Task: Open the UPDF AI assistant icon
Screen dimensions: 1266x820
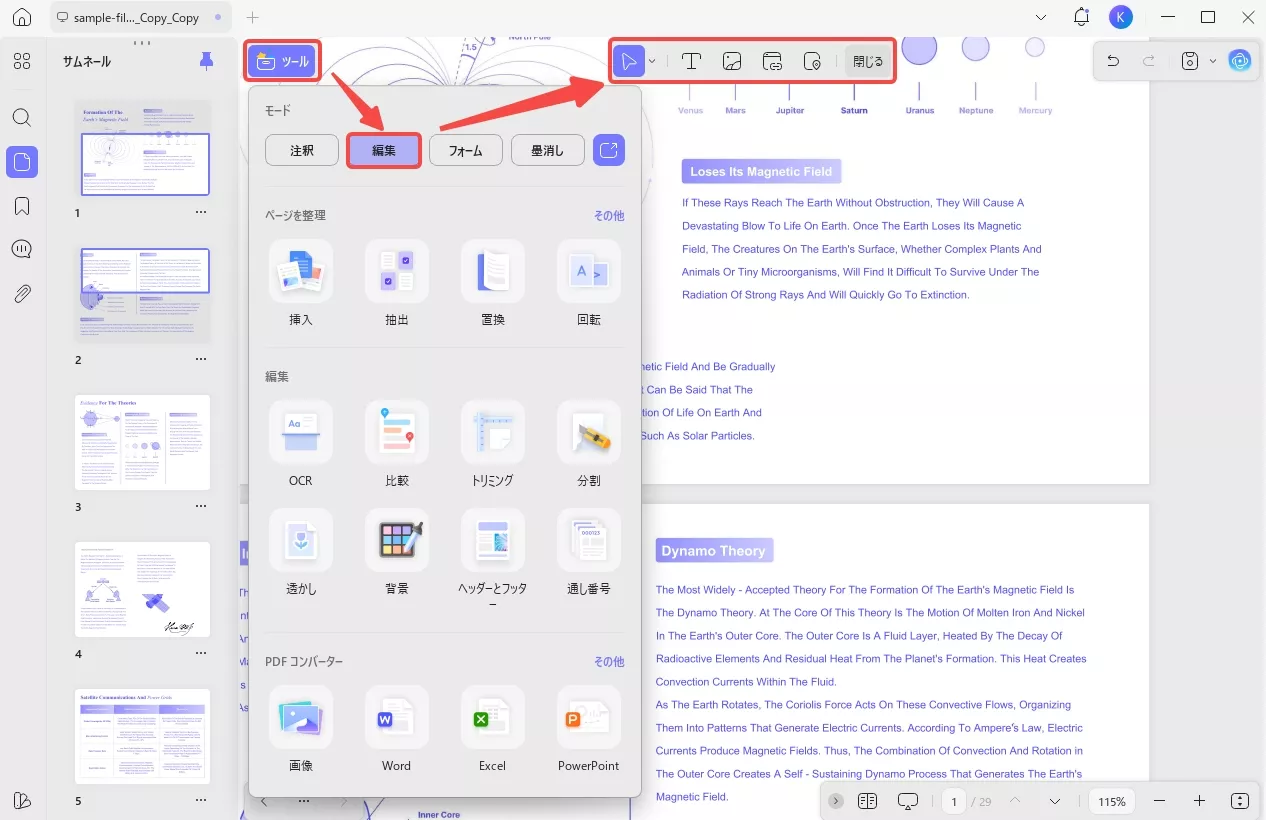Action: click(x=1241, y=61)
